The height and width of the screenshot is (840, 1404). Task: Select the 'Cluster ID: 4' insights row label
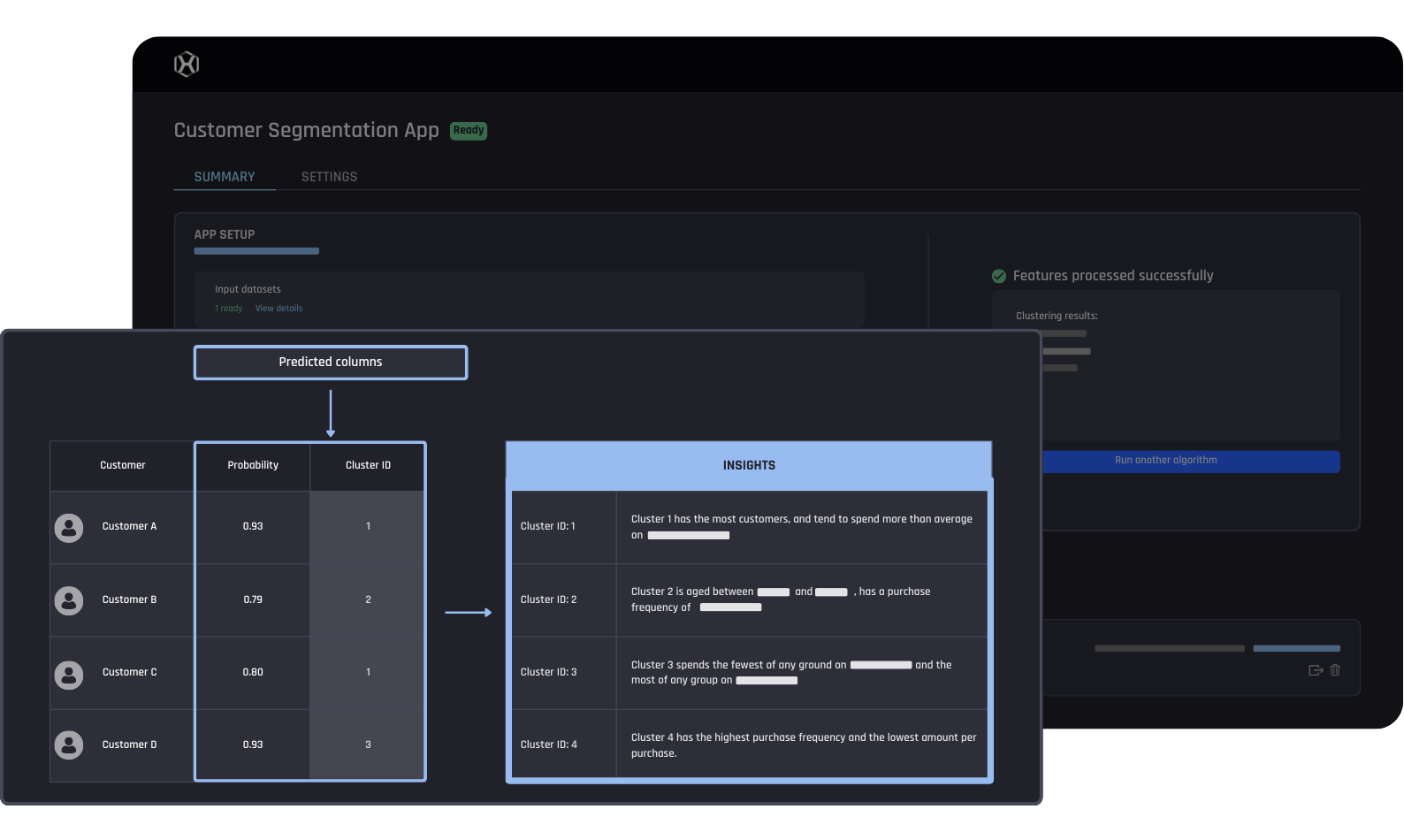(548, 745)
